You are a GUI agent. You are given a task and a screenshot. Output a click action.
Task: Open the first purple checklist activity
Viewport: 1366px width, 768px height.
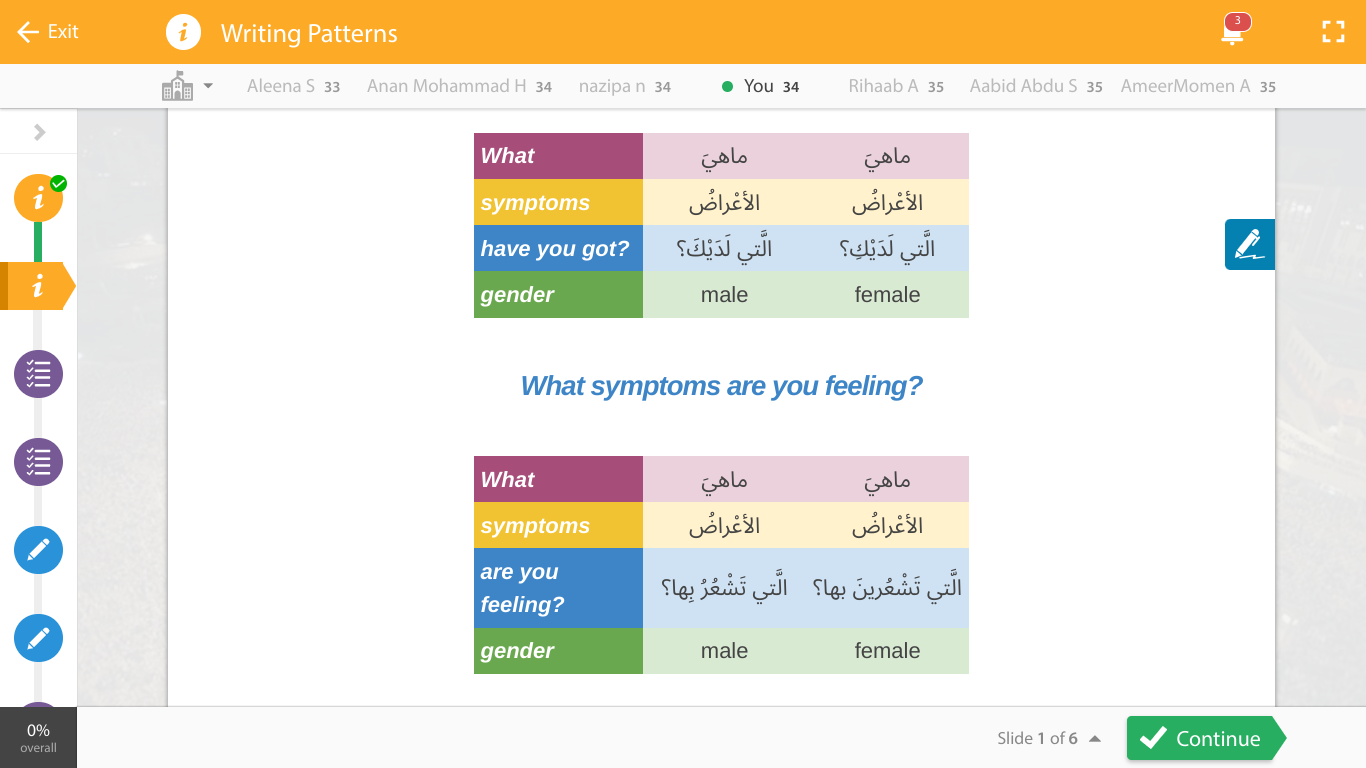[x=39, y=374]
